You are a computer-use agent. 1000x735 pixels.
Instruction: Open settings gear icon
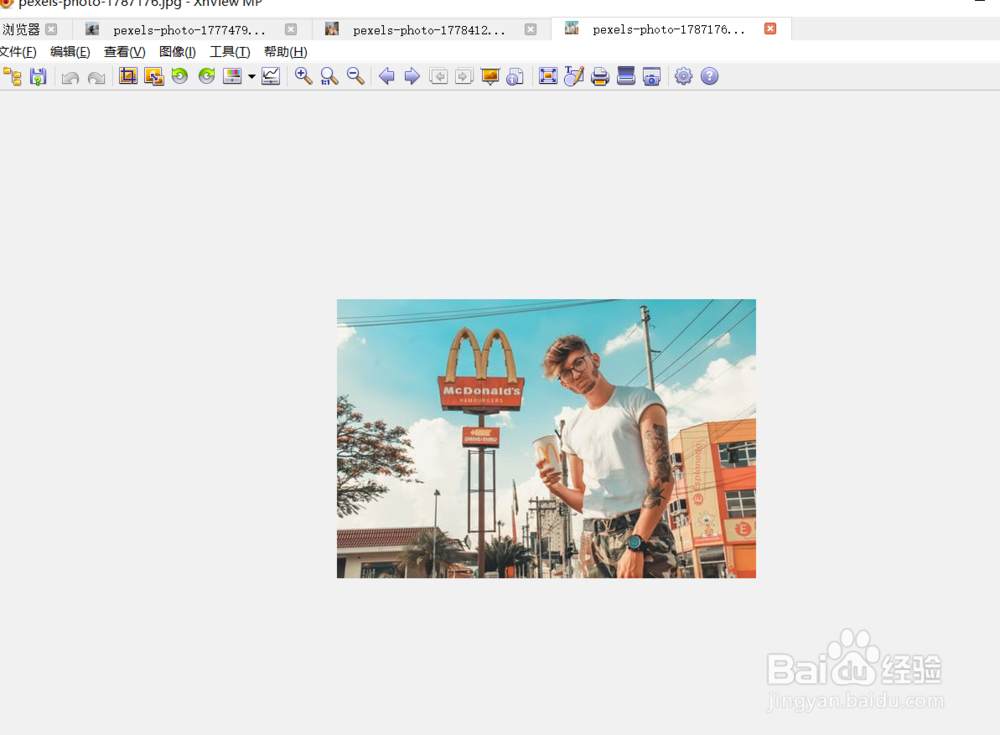(684, 77)
